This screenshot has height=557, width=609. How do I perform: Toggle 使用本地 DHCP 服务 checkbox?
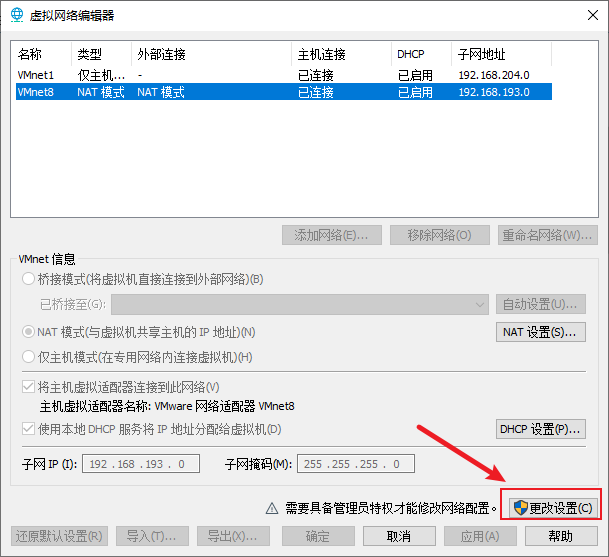pos(28,429)
